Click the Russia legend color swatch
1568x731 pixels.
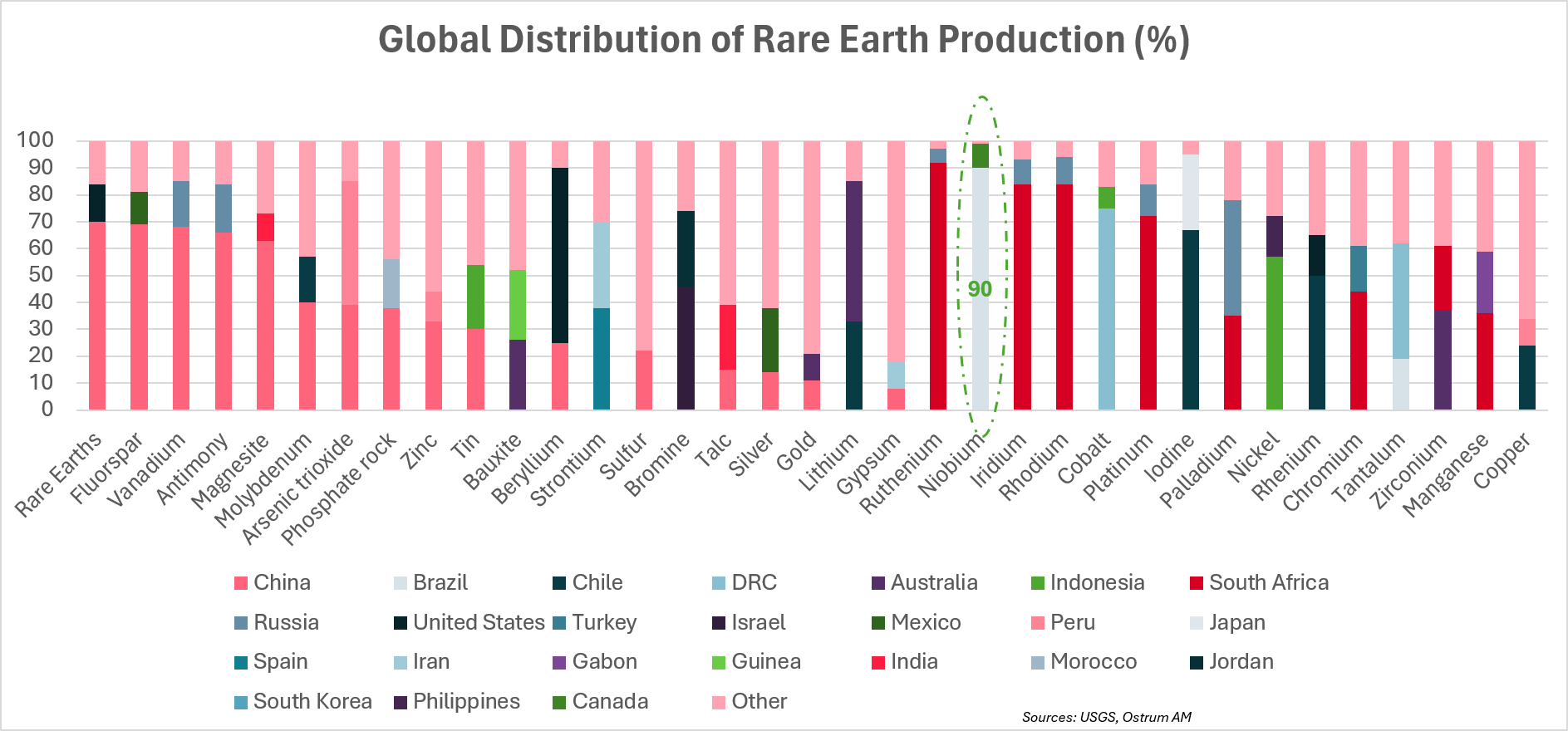pyautogui.click(x=241, y=623)
